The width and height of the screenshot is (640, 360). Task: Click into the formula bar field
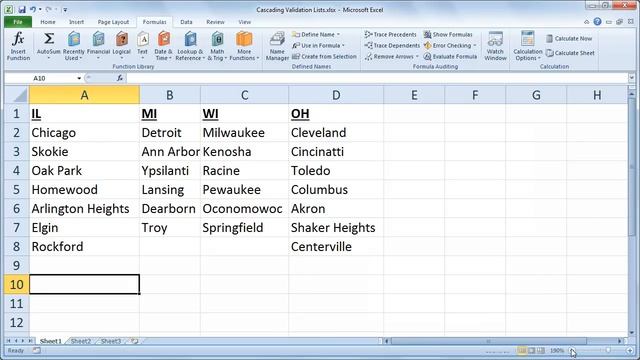377,78
